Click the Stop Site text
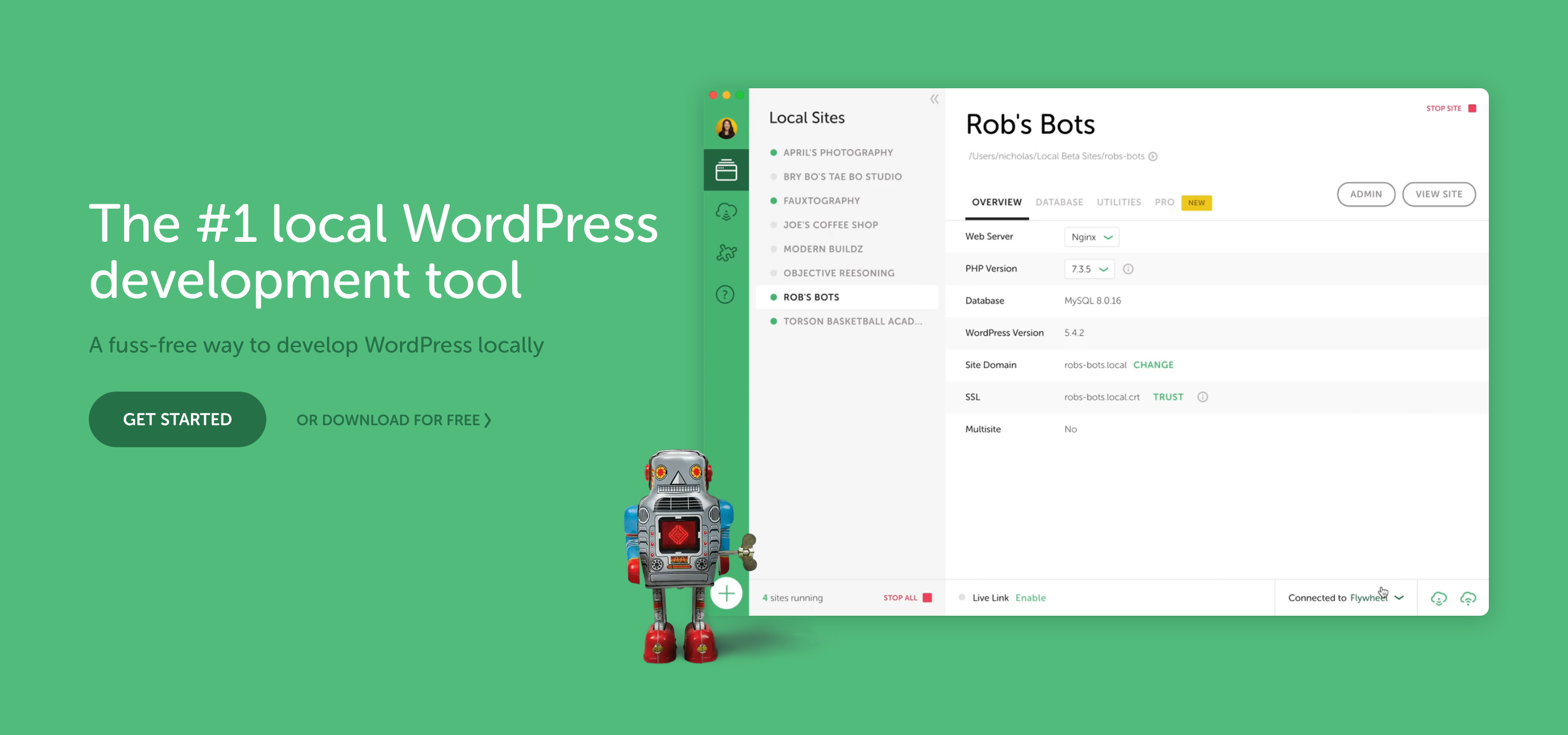Viewport: 1568px width, 735px height. pyautogui.click(x=1443, y=109)
